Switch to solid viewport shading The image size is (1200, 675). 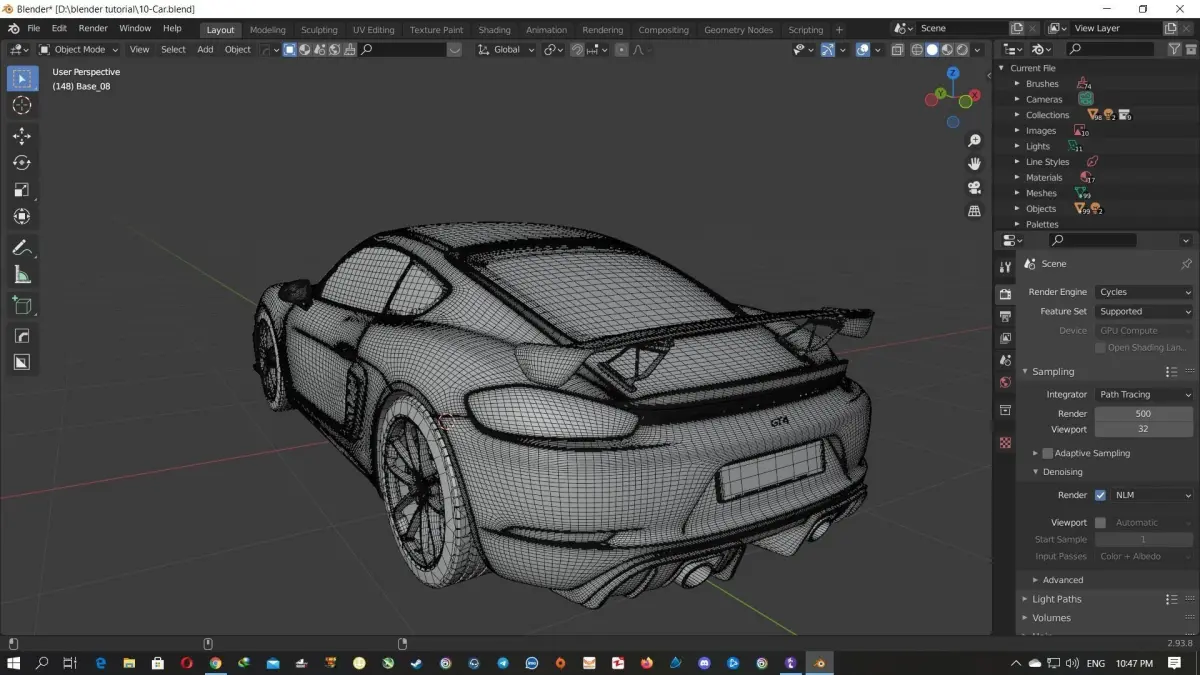[x=932, y=49]
